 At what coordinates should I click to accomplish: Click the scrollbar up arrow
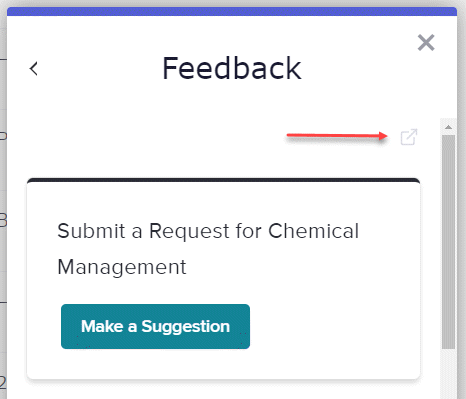point(448,127)
